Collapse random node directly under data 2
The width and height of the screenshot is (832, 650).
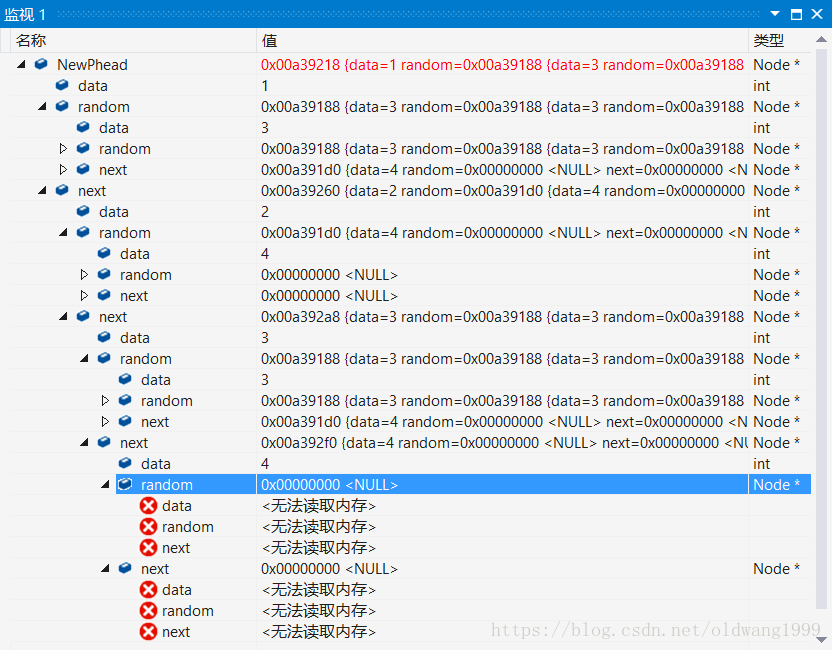click(x=63, y=232)
